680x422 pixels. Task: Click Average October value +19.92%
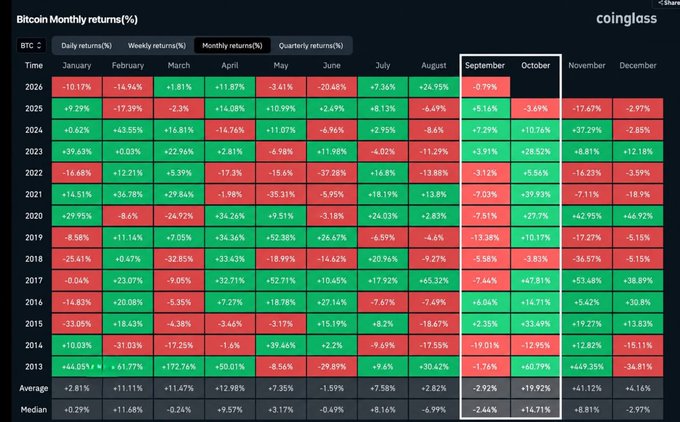coord(536,388)
